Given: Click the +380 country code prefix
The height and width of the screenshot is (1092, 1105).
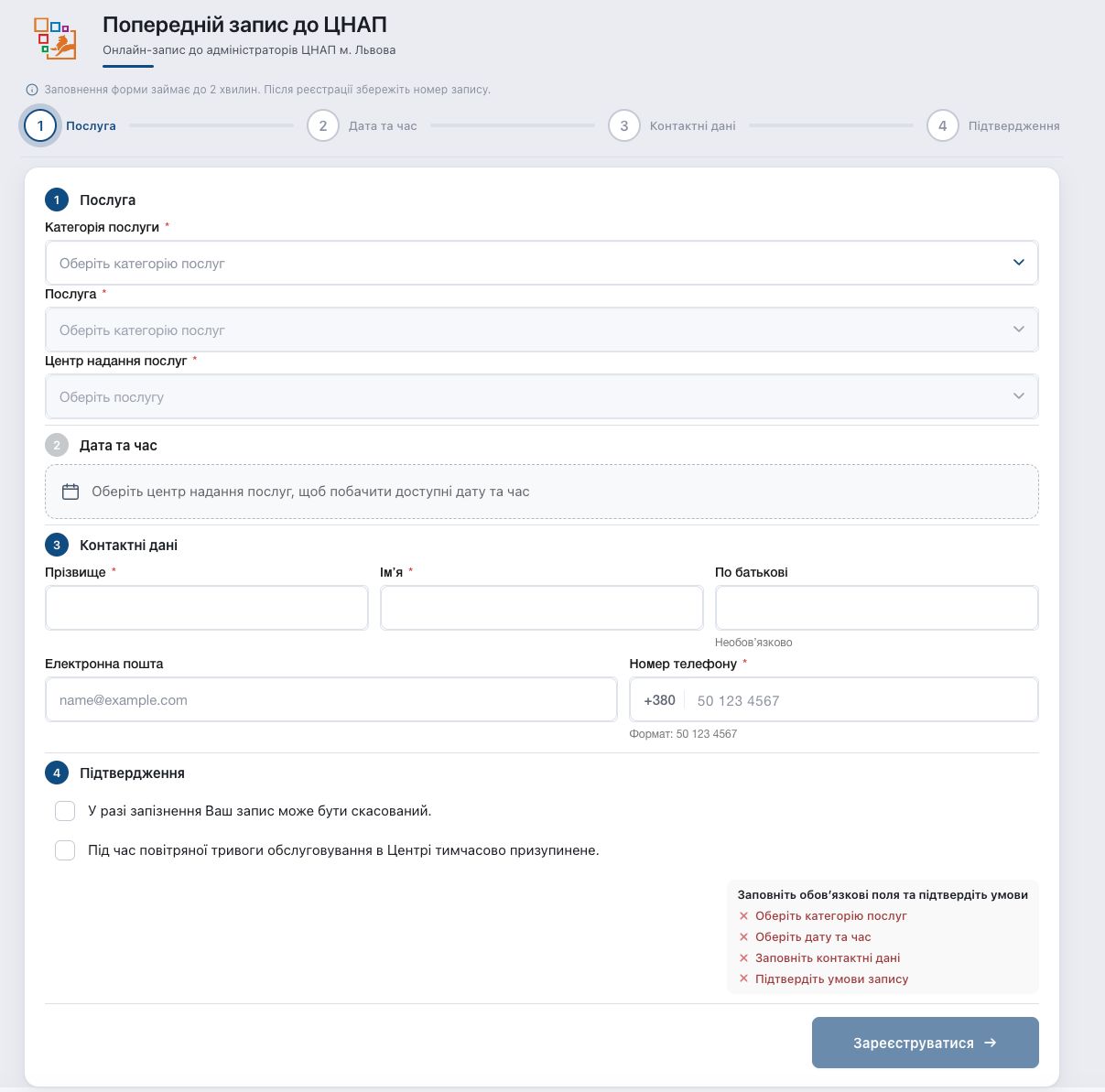Looking at the screenshot, I should (x=659, y=700).
